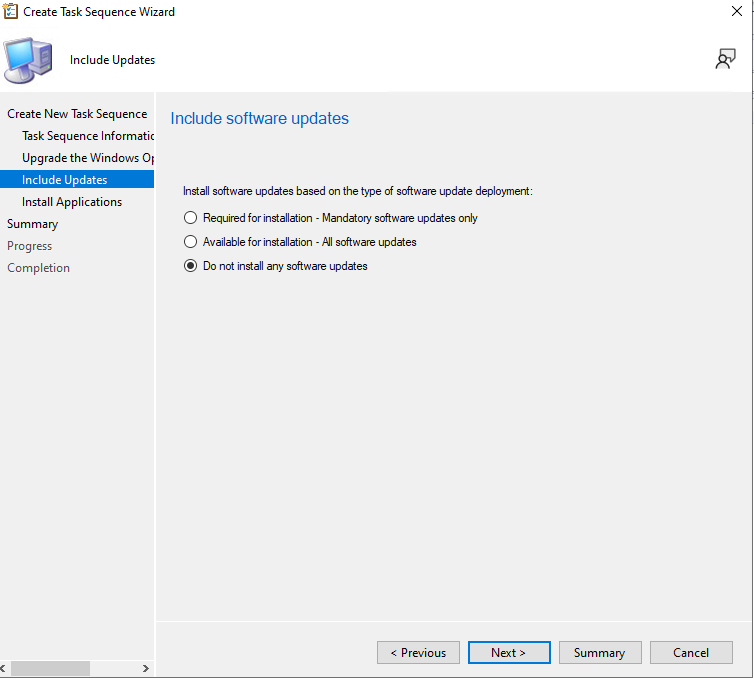Click the Summary button at bottom
Screen dimensions: 754x680
[599, 653]
